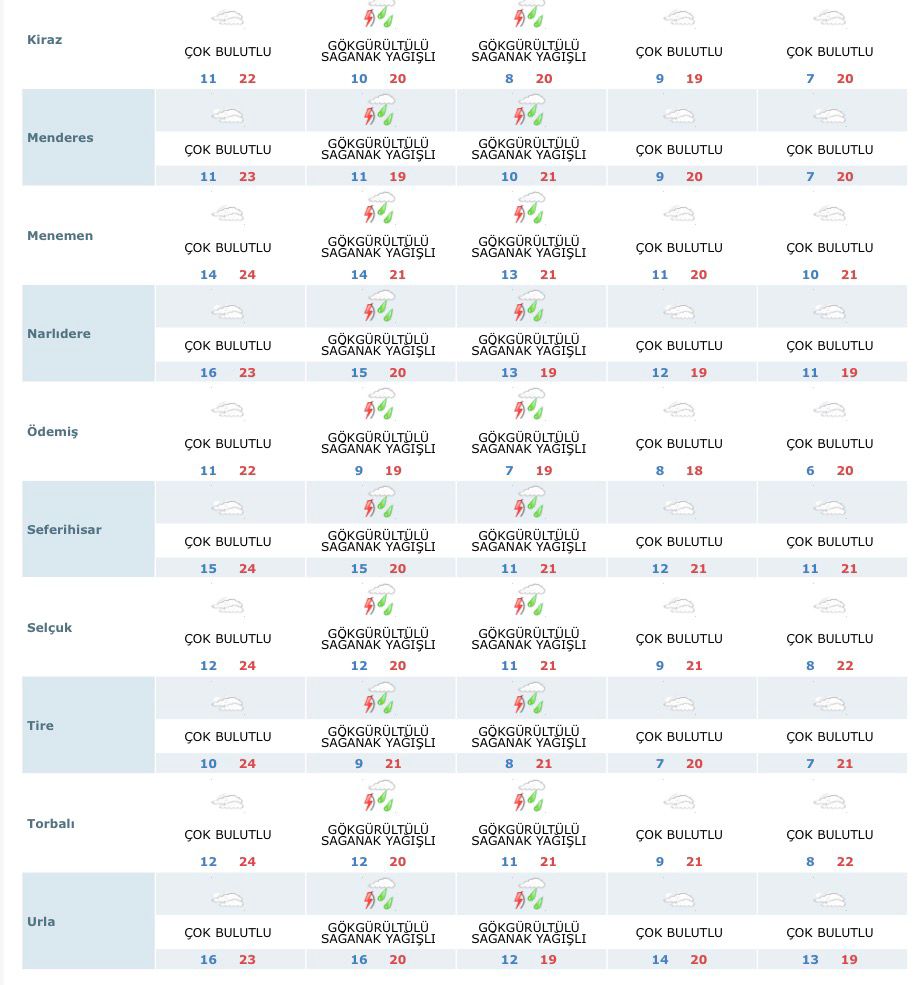Click Tire's third-day thunderstorm icon
914x985 pixels.
coord(529,700)
